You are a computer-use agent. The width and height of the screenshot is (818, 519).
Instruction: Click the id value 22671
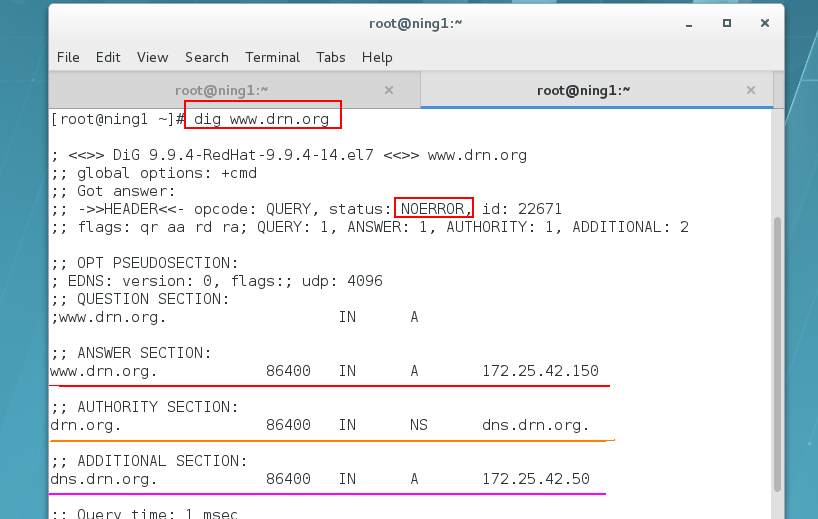pyautogui.click(x=539, y=209)
